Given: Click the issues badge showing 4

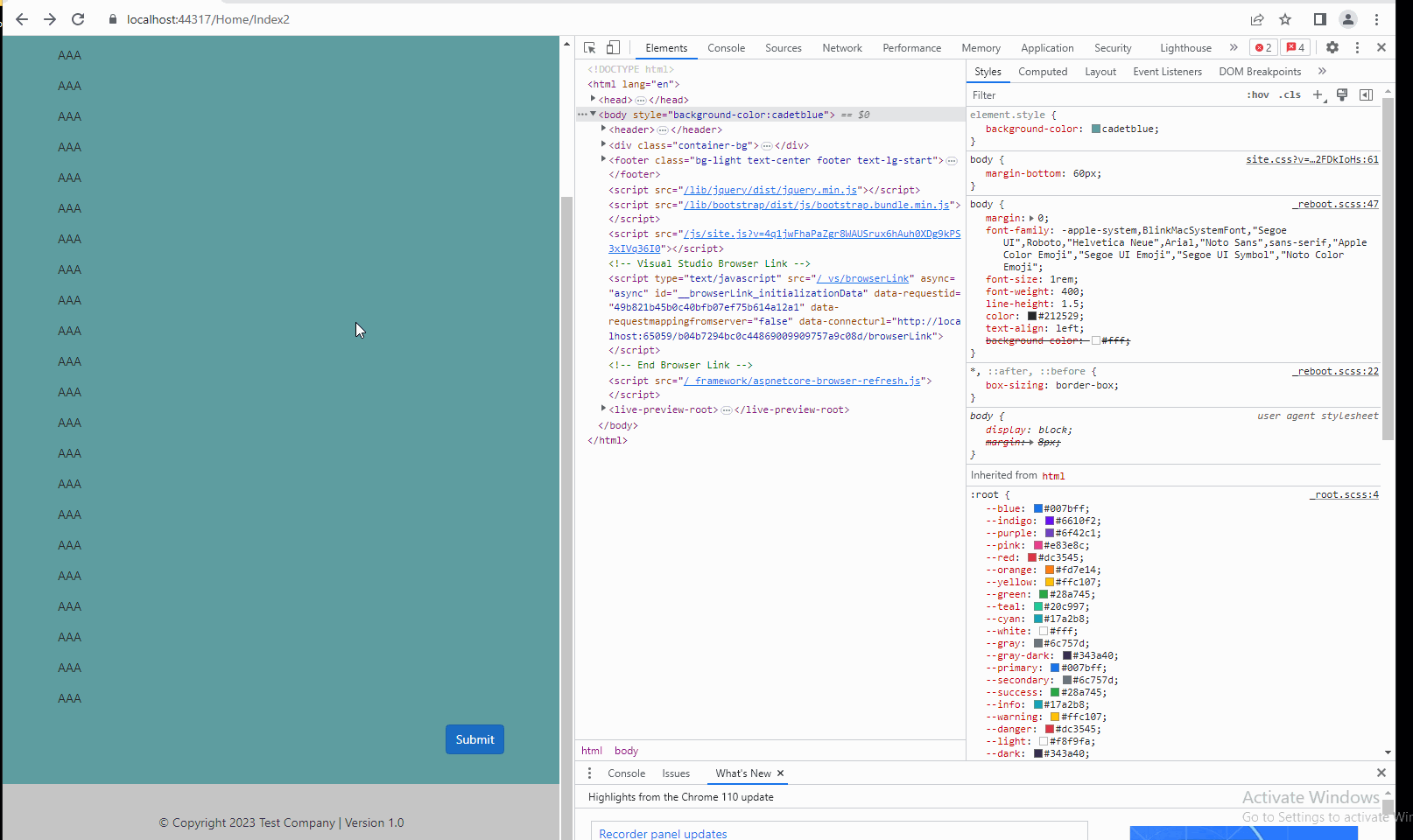Looking at the screenshot, I should pyautogui.click(x=1296, y=47).
